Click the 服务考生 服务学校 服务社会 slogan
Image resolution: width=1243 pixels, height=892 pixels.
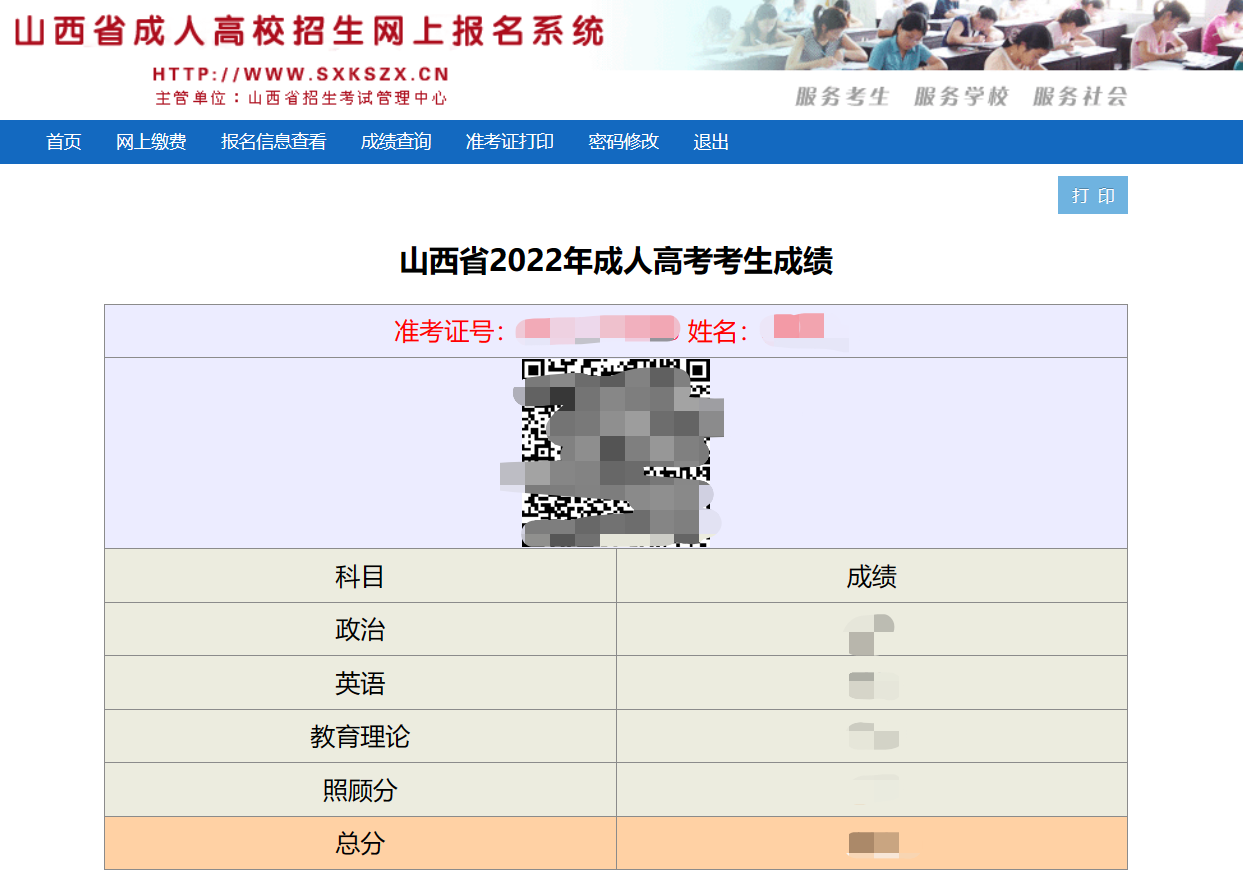[x=961, y=97]
